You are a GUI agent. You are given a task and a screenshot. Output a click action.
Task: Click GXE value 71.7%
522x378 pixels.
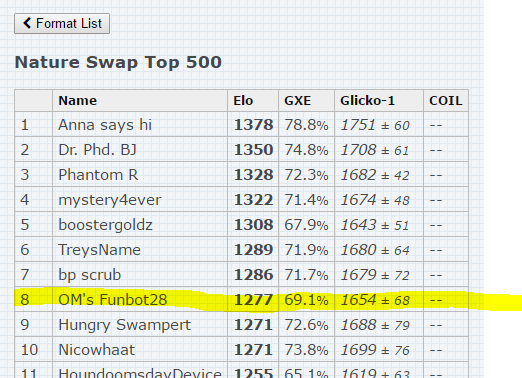point(306,275)
